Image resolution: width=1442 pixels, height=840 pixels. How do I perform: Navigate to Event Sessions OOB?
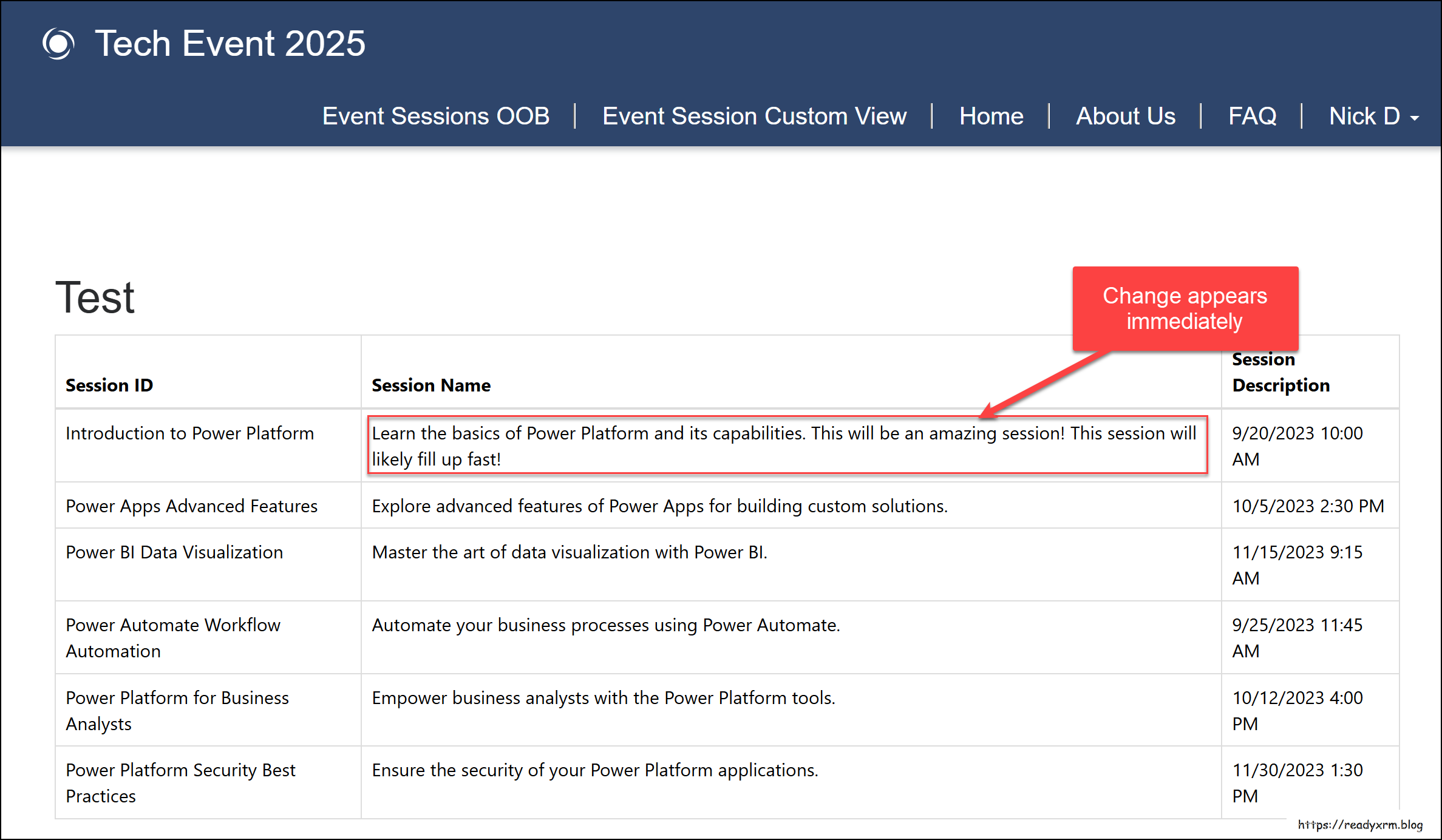437,116
